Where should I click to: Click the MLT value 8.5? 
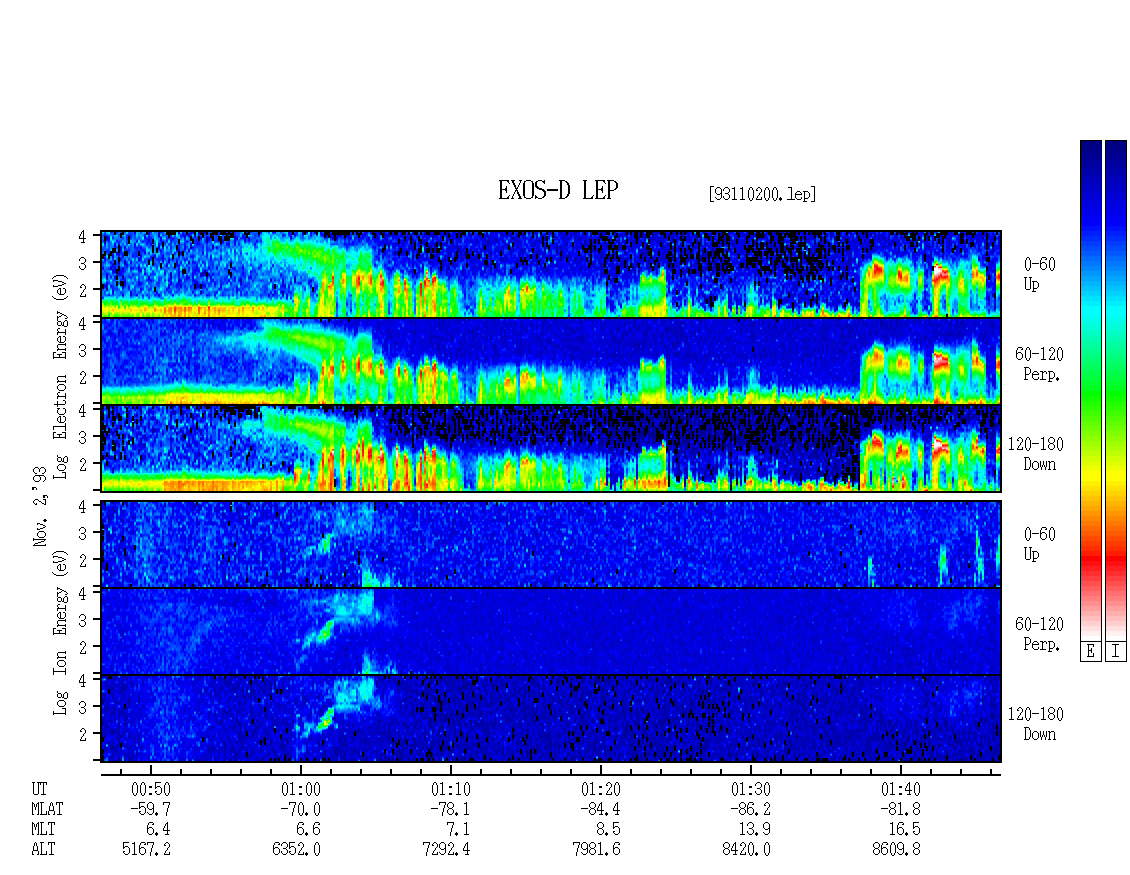coord(609,830)
